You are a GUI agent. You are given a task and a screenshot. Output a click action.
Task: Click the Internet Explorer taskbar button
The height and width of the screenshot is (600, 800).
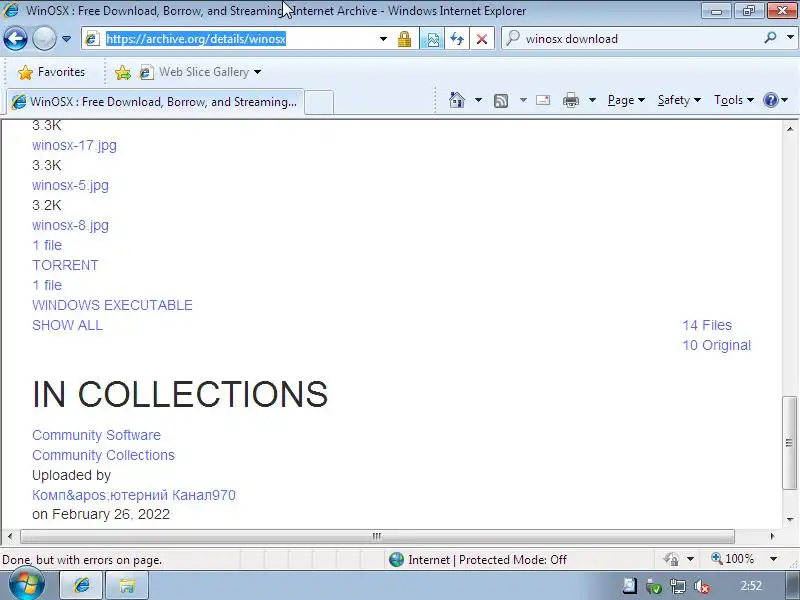coord(82,585)
